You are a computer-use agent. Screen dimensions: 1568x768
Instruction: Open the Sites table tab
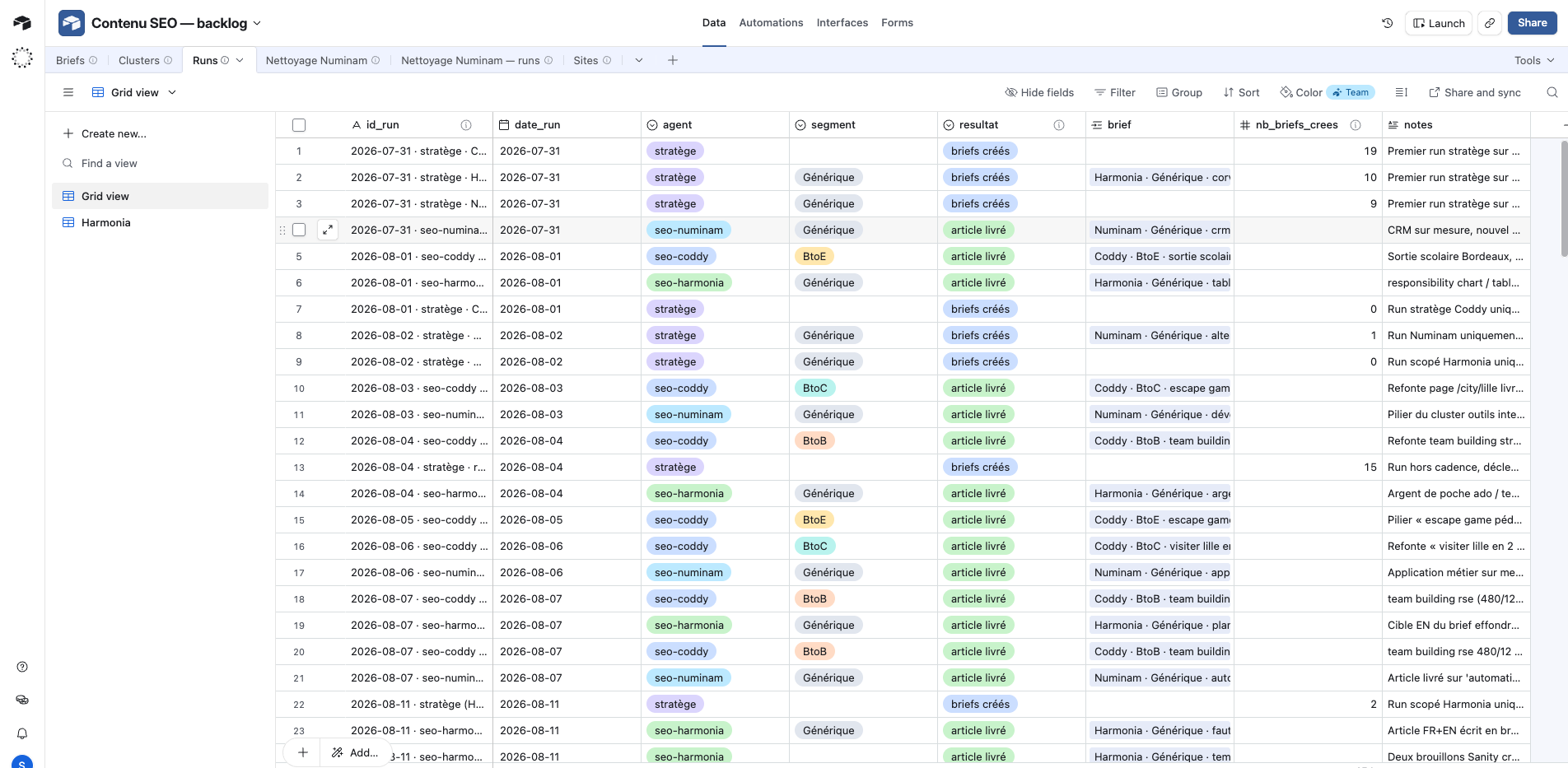click(592, 60)
